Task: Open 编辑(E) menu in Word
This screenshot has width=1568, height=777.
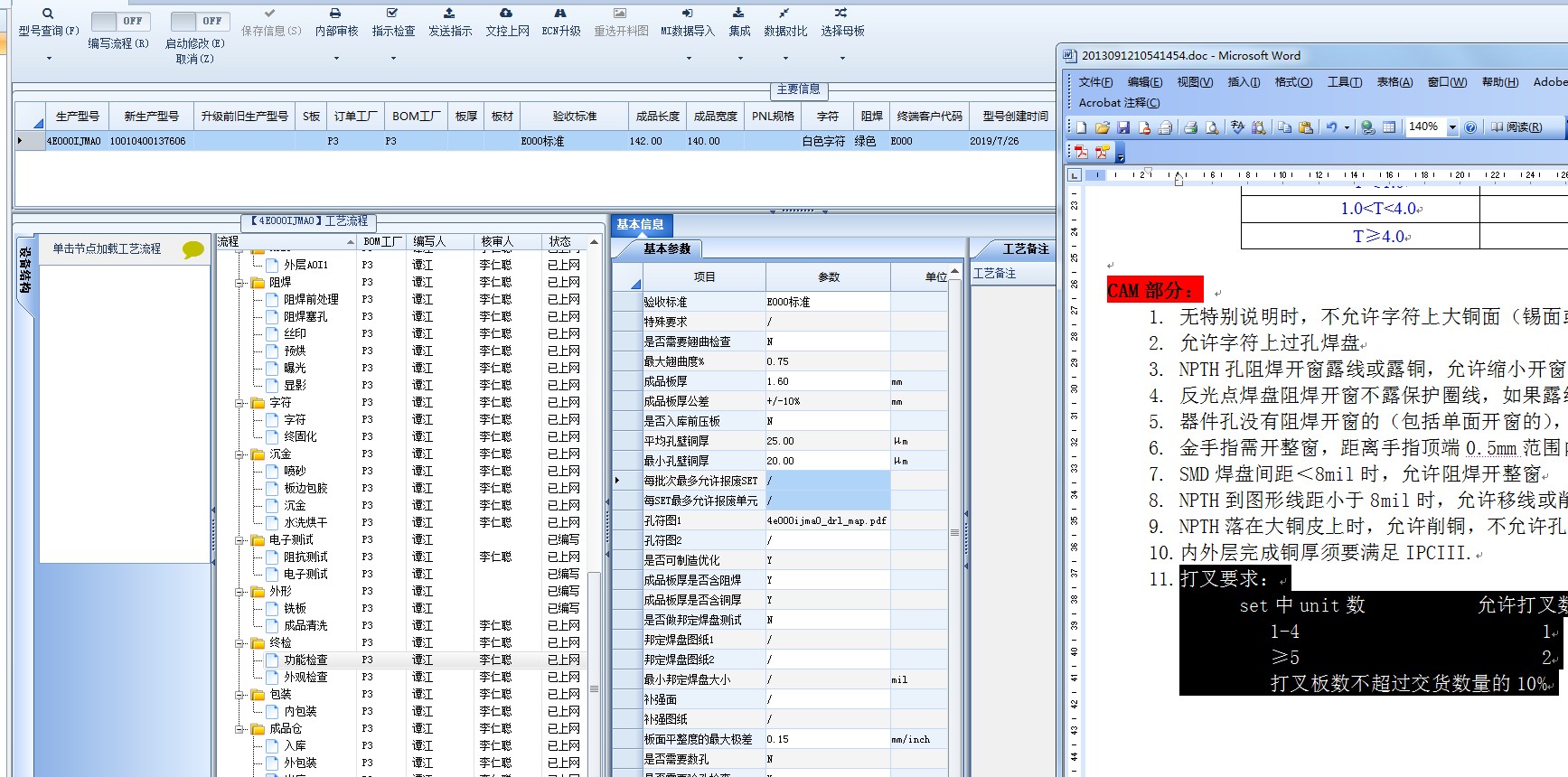Action: coord(1145,82)
